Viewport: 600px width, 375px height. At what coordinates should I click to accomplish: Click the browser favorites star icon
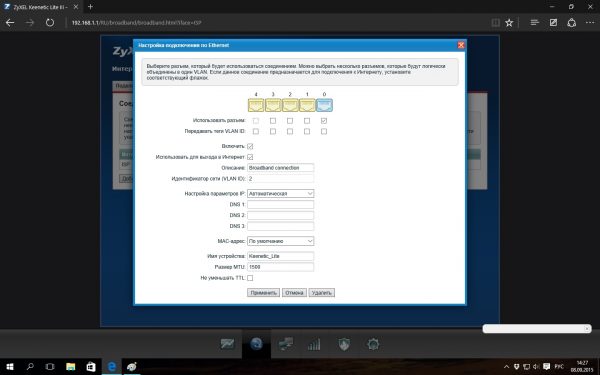pos(509,23)
